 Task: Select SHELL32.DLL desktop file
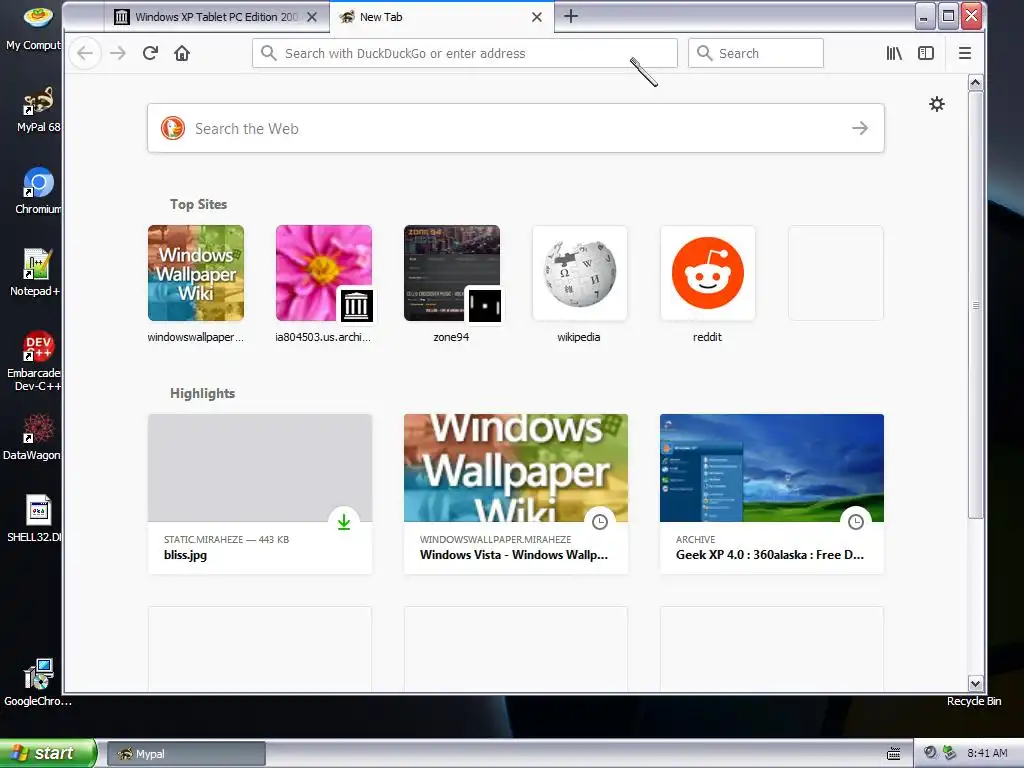pyautogui.click(x=35, y=518)
